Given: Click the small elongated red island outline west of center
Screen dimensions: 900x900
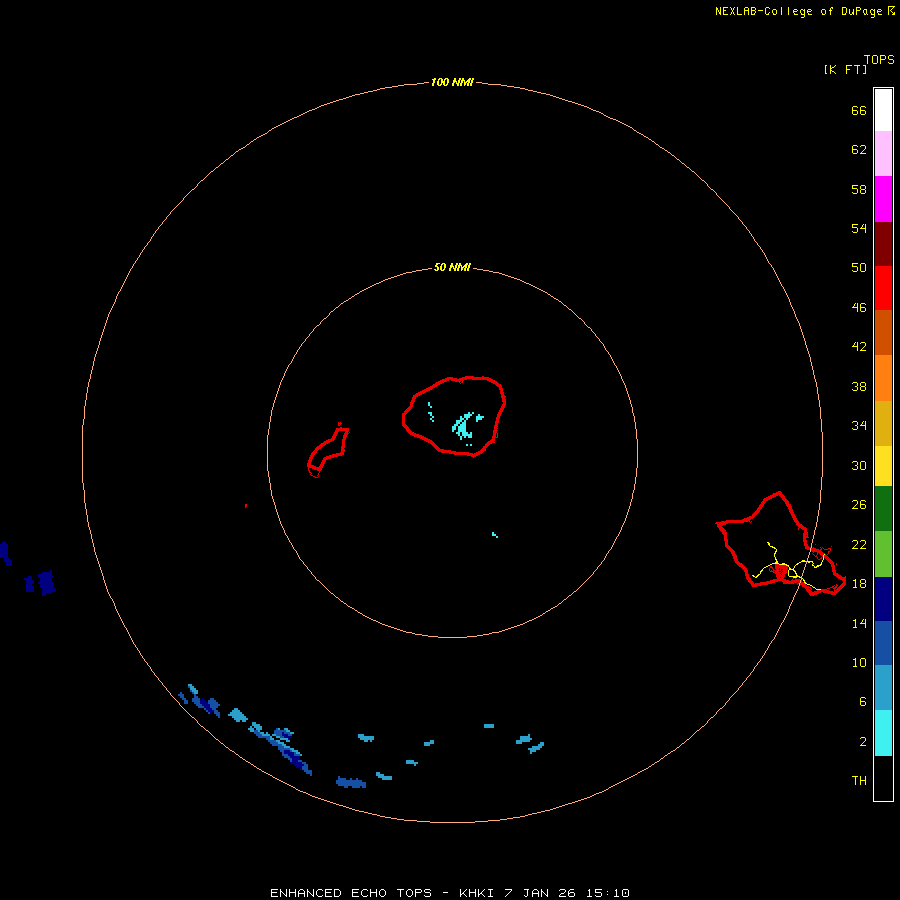Looking at the screenshot, I should pos(328,451).
